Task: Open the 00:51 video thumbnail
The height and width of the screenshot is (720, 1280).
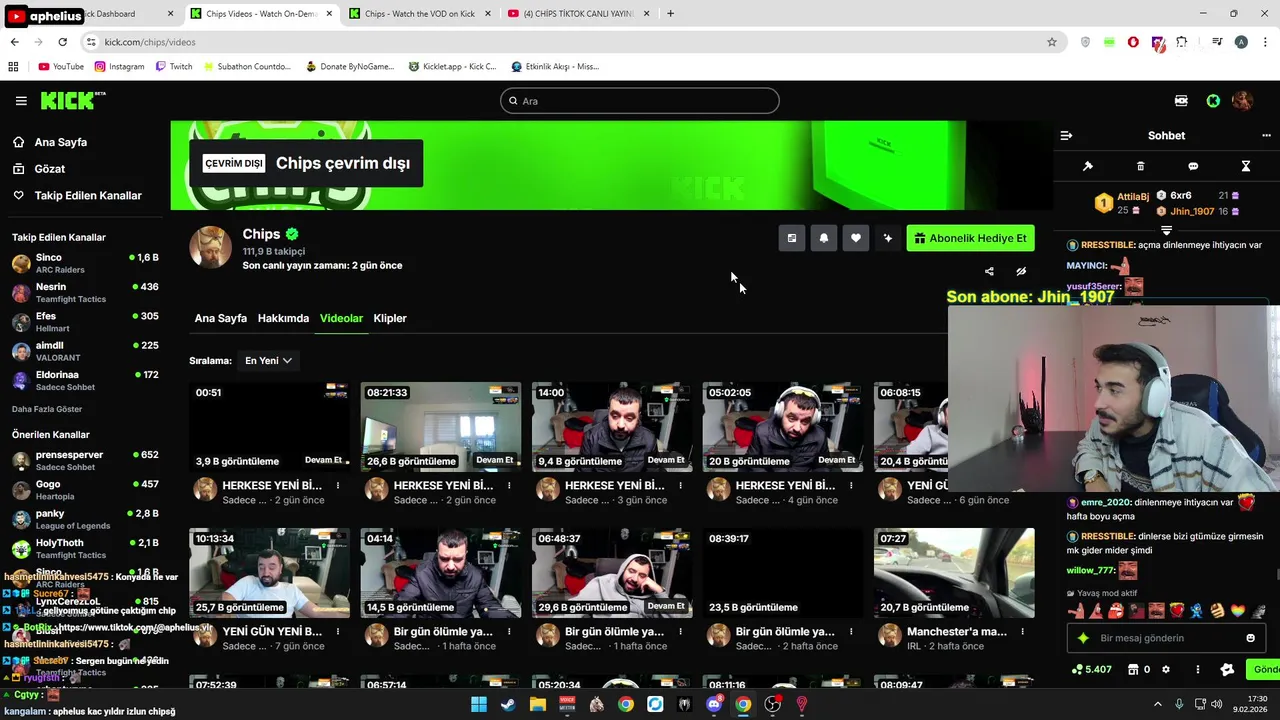Action: point(269,427)
